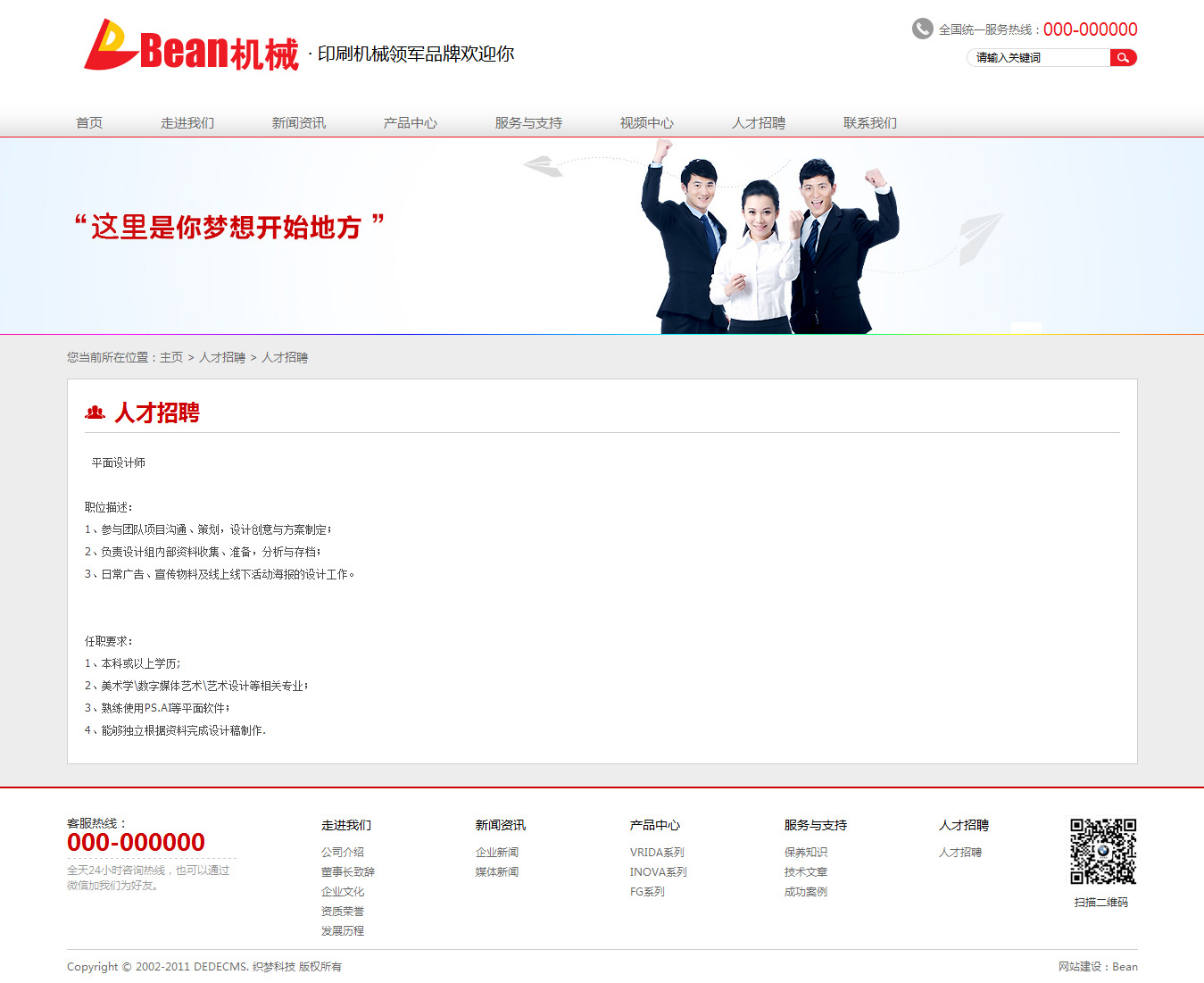Go to 走进我们 in the navigation bar
Screen dimensions: 1204x983
coord(187,123)
